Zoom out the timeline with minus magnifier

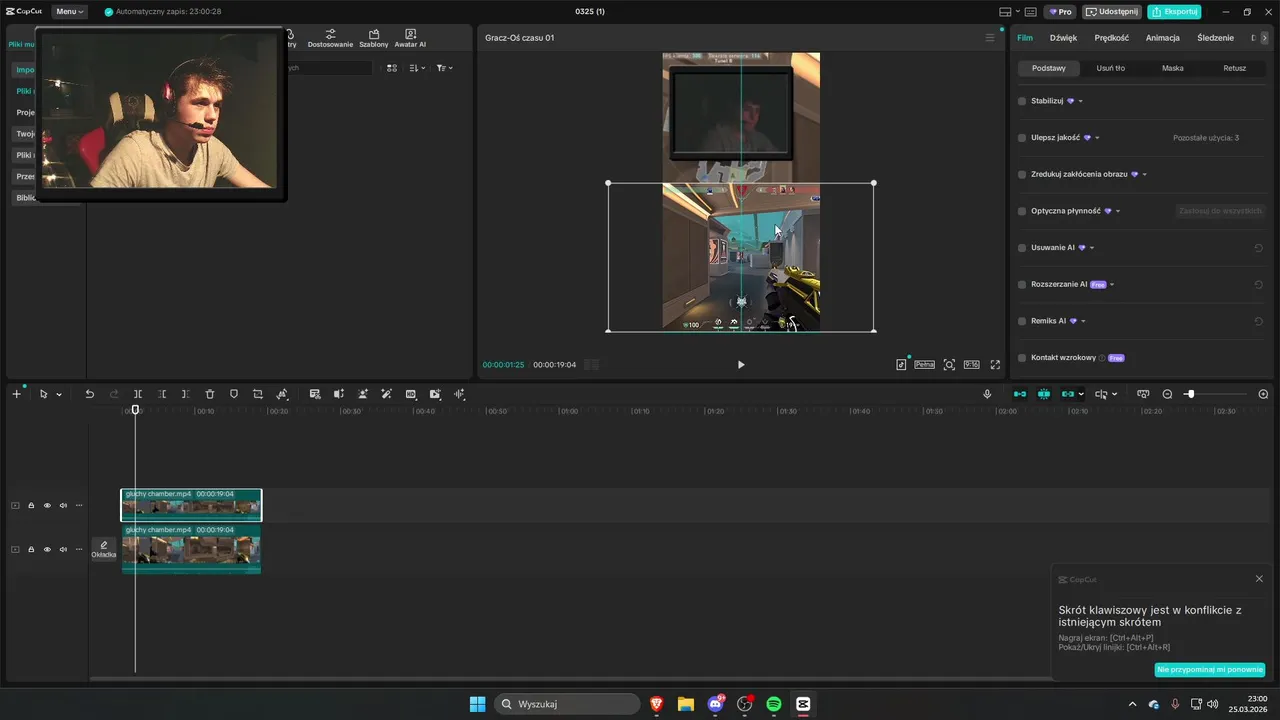point(1167,394)
